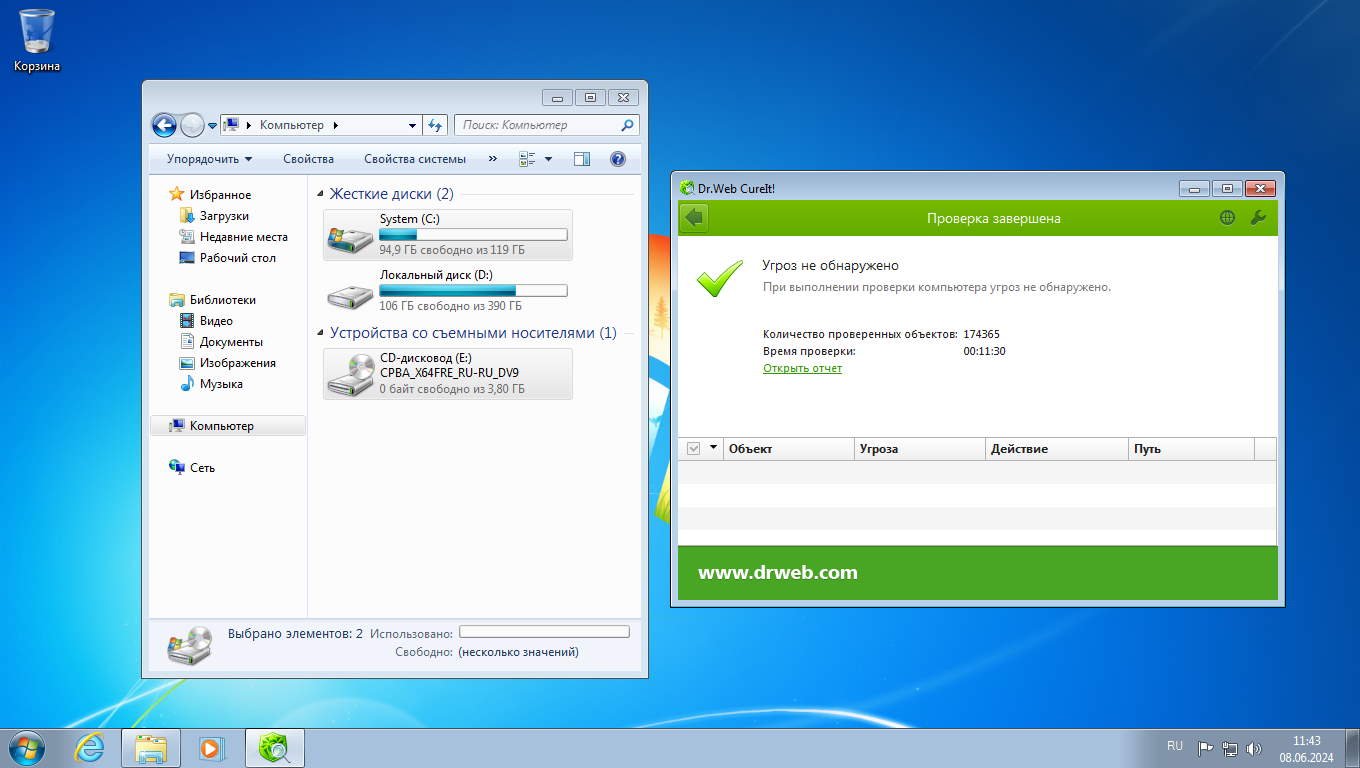Open the Открыть отчет link
The width and height of the screenshot is (1360, 768).
point(802,368)
